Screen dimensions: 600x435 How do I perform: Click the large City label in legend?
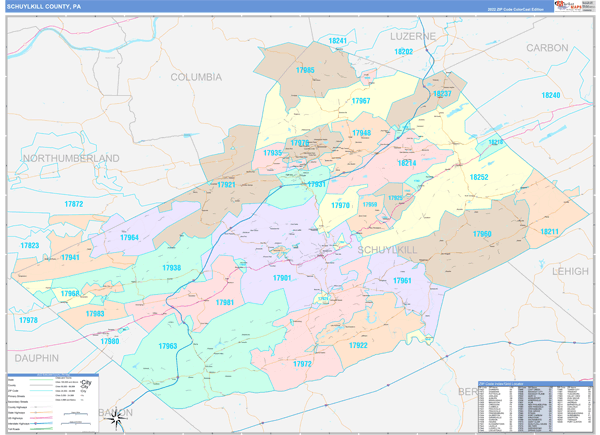[x=86, y=384]
